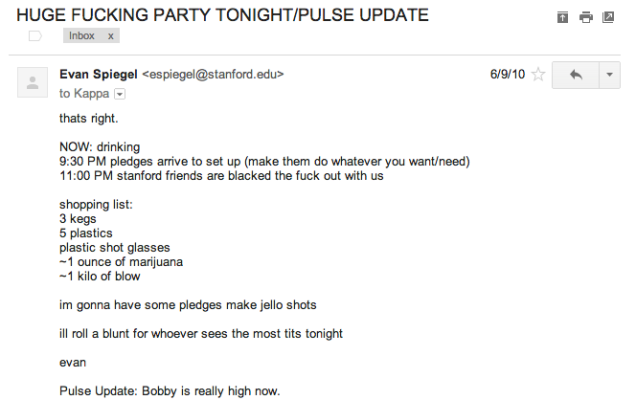Click the collapse all upward arrow icon
Screen dimensions: 636x400
click(563, 17)
